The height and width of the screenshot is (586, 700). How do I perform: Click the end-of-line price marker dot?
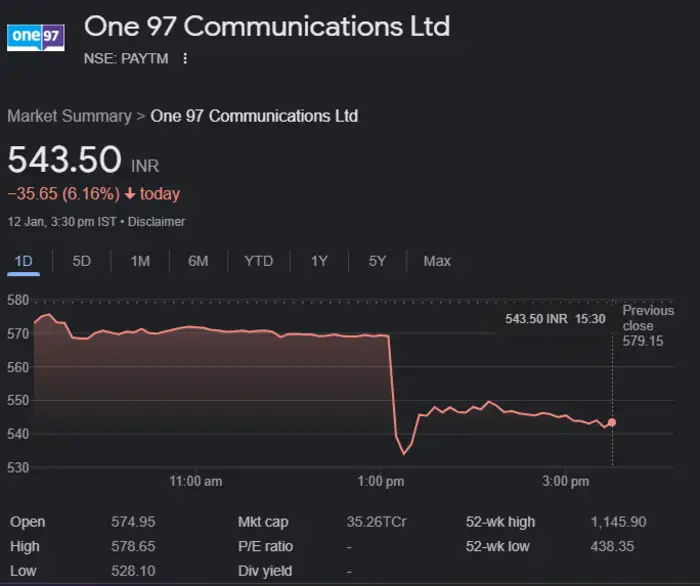(x=612, y=423)
